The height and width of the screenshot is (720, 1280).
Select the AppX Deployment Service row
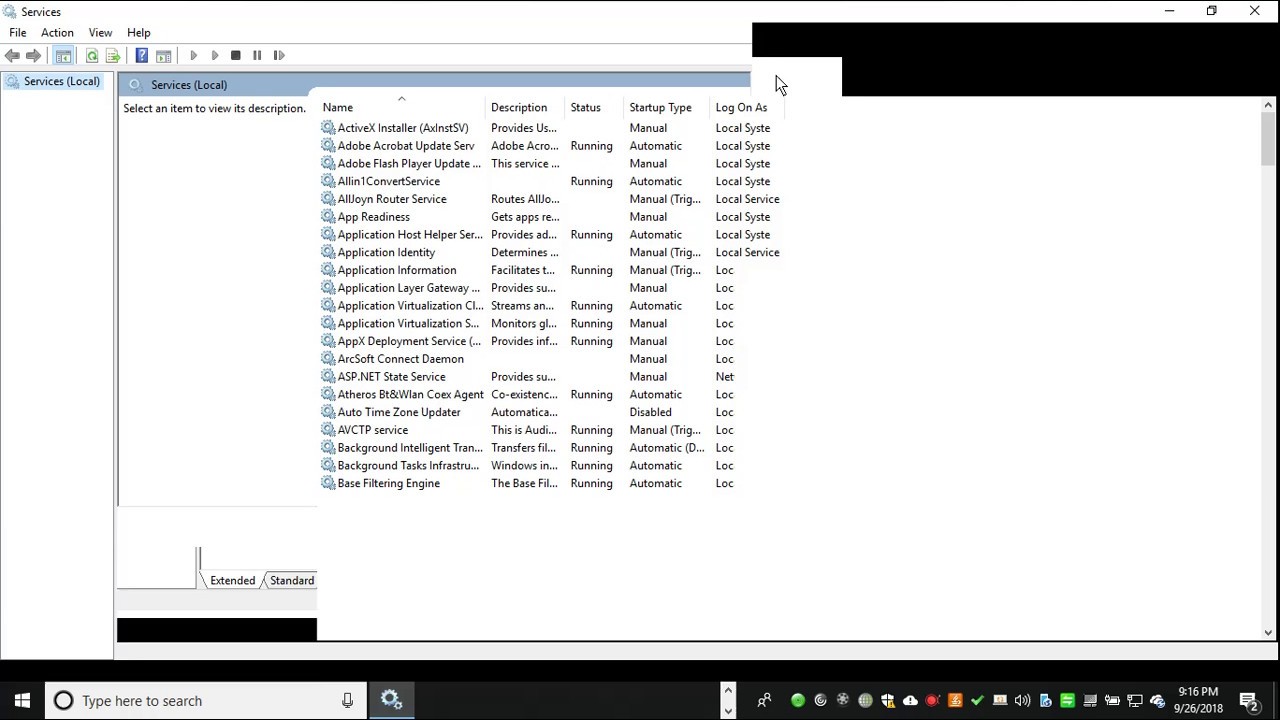409,341
